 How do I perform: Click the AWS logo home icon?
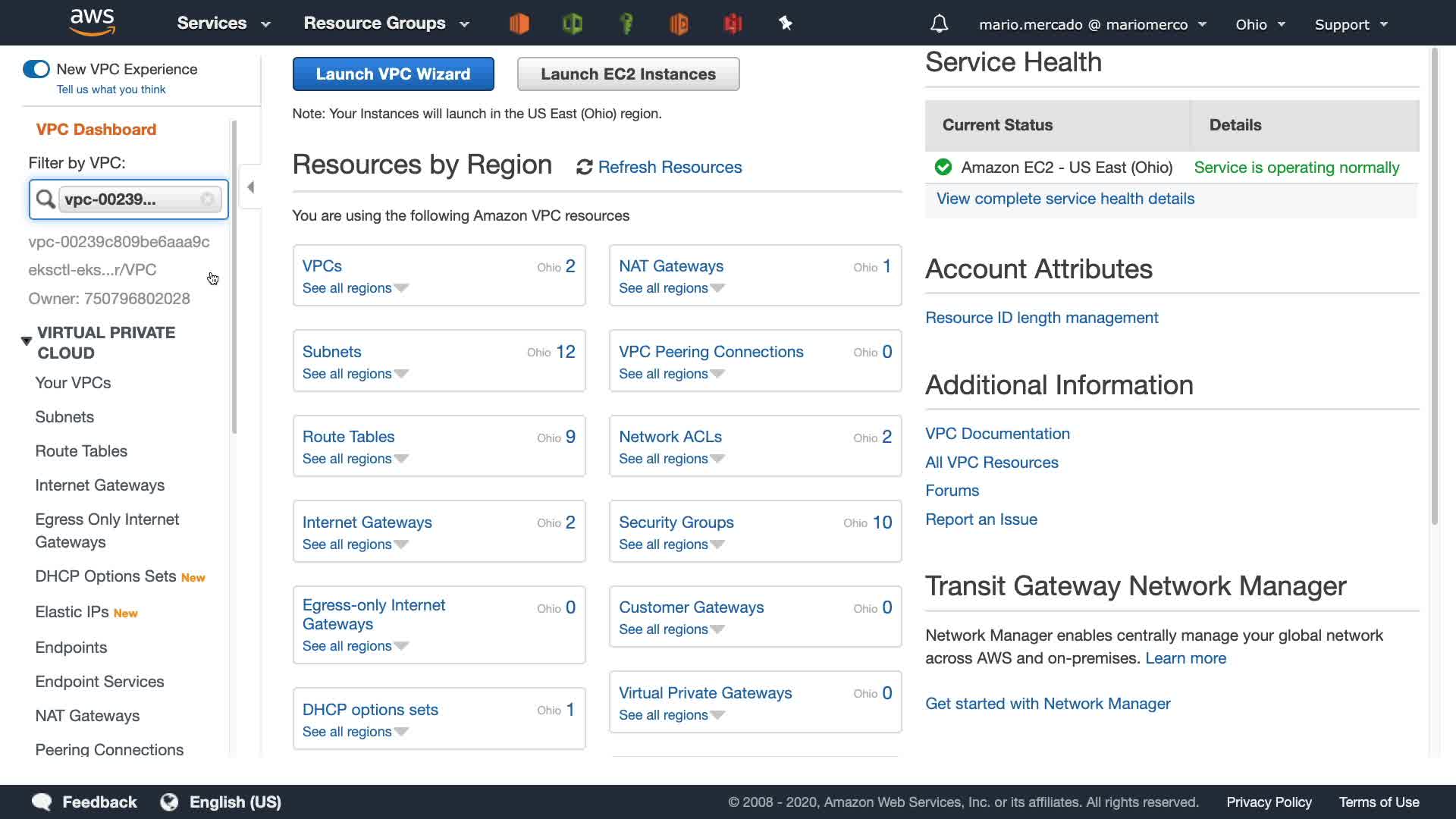pyautogui.click(x=92, y=23)
